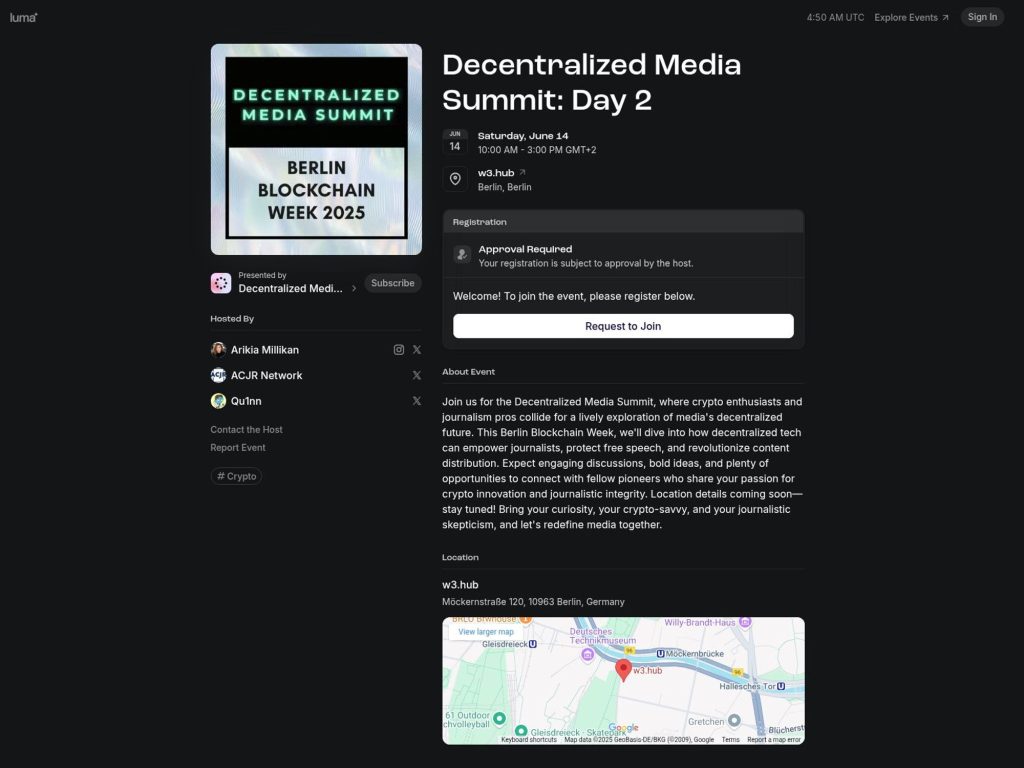The width and height of the screenshot is (1024, 768).
Task: Click the location pin icon beside w3.hub
Action: pyautogui.click(x=455, y=179)
